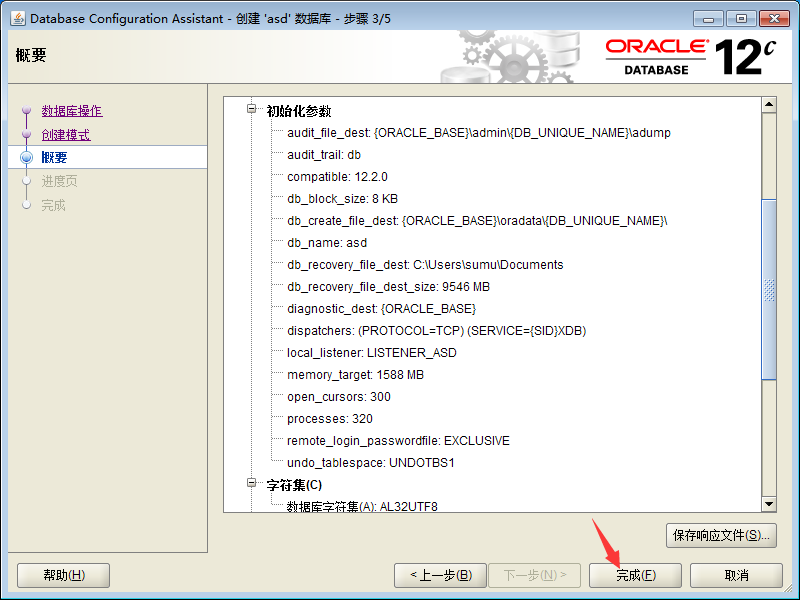Screen dimensions: 800x600
Task: Click the 帮助(H) button
Action: click(x=64, y=576)
